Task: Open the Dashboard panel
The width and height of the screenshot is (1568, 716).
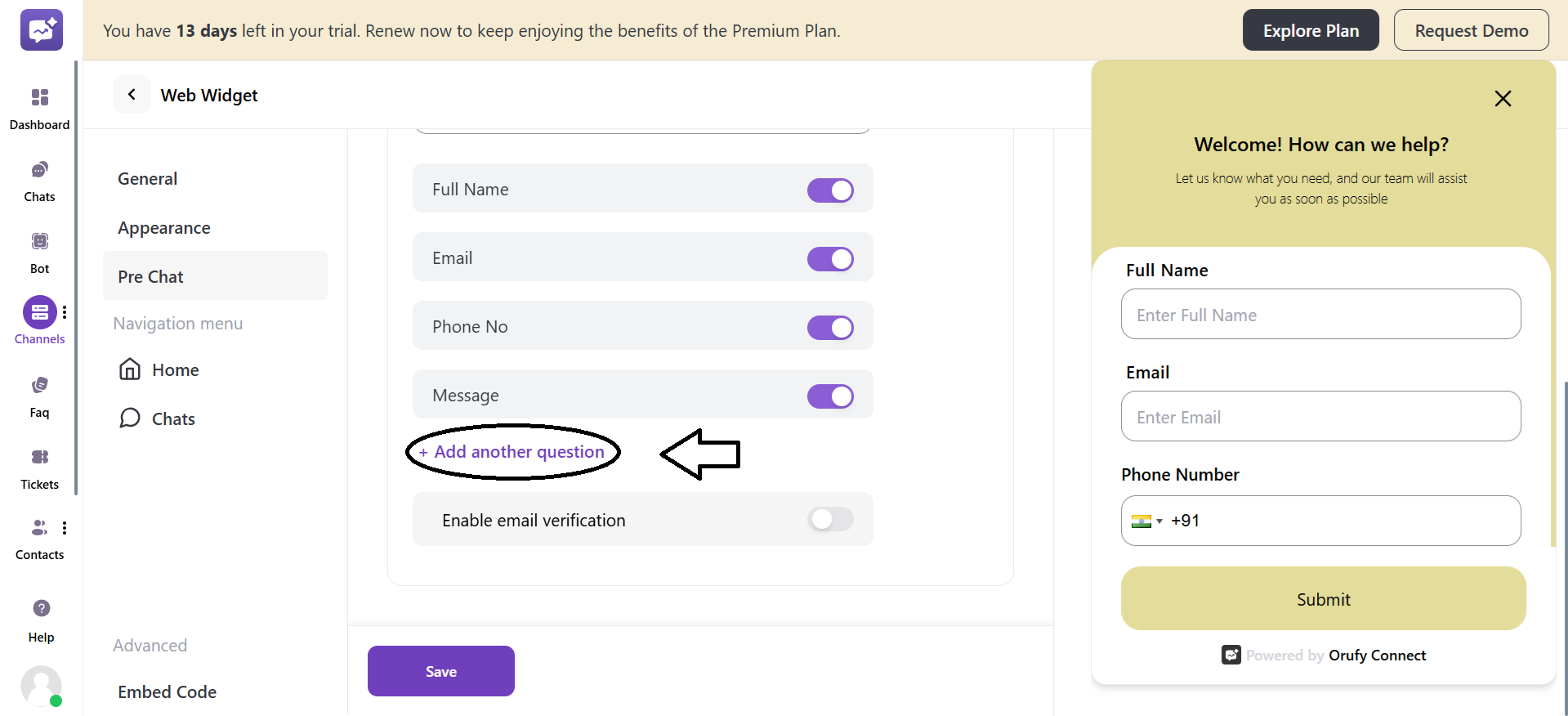Action: pos(39,107)
